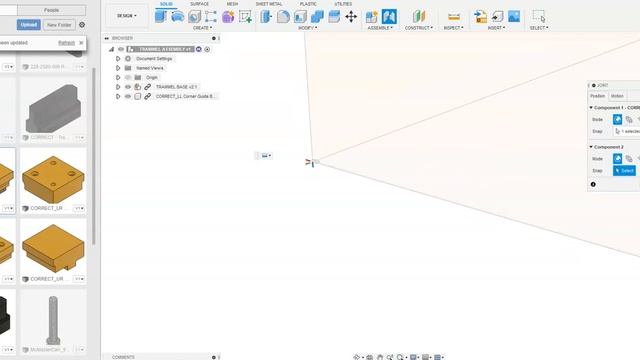This screenshot has width=640, height=360.
Task: Click the Upload button
Action: 29,25
